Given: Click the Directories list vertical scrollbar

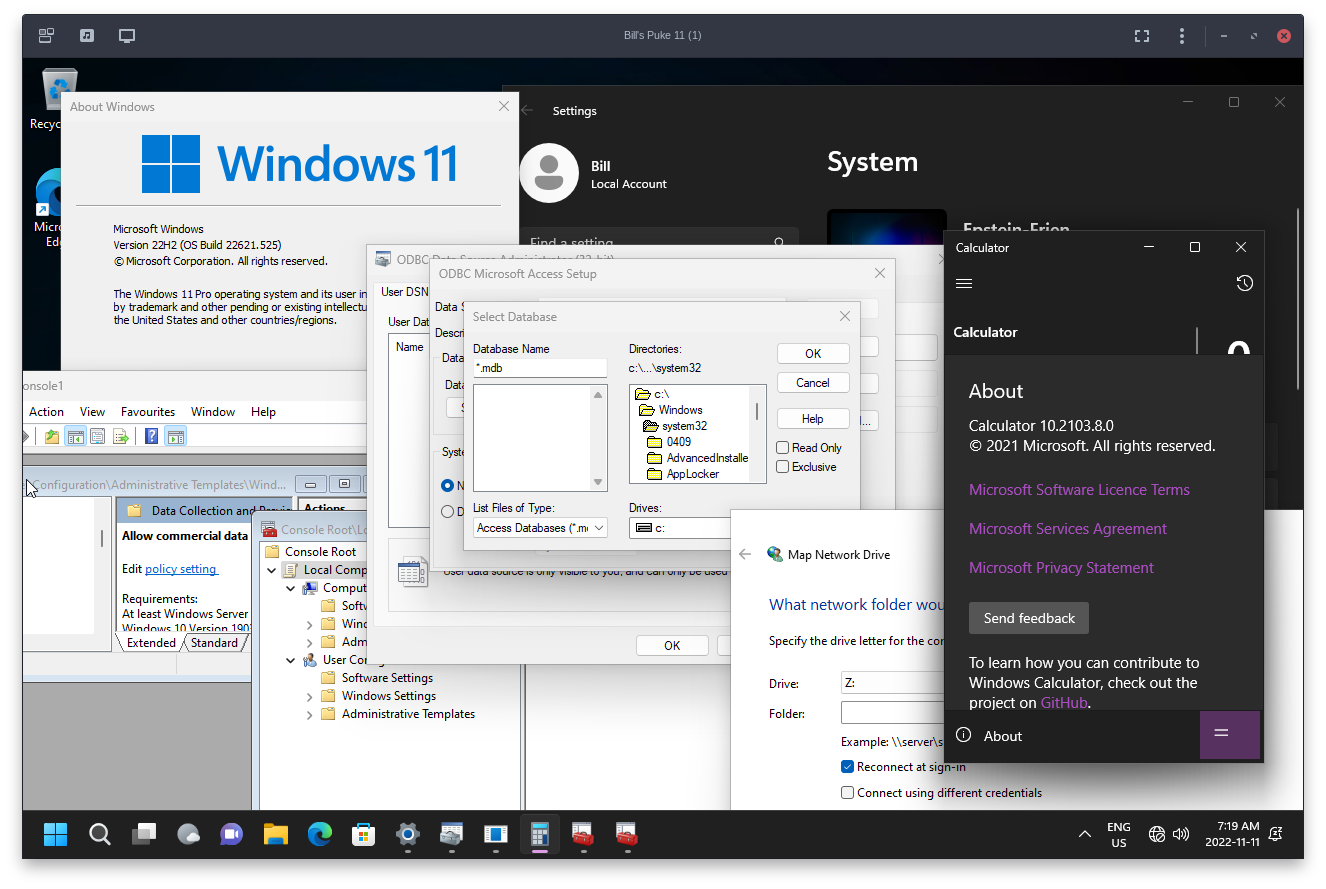Looking at the screenshot, I should coord(757,433).
